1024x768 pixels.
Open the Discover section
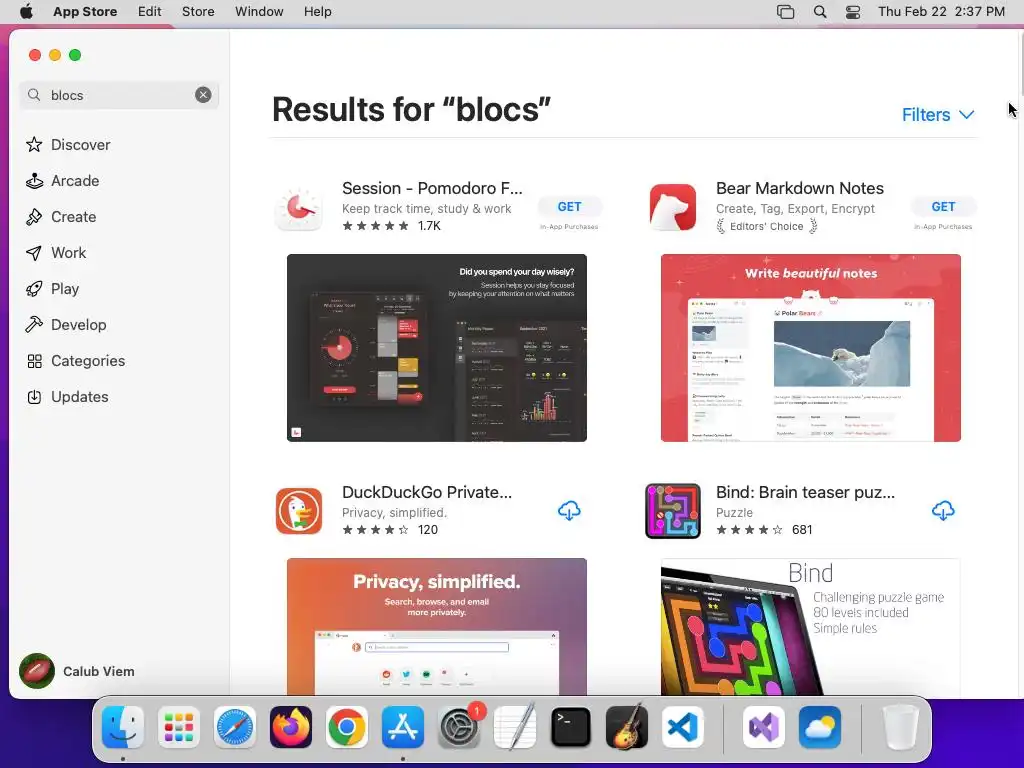[x=68, y=145]
